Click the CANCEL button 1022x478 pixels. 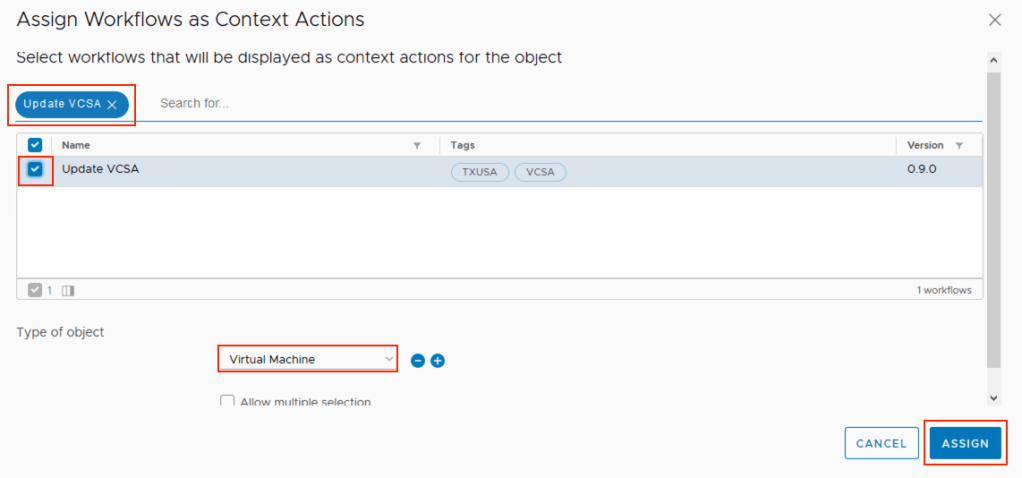pyautogui.click(x=881, y=443)
